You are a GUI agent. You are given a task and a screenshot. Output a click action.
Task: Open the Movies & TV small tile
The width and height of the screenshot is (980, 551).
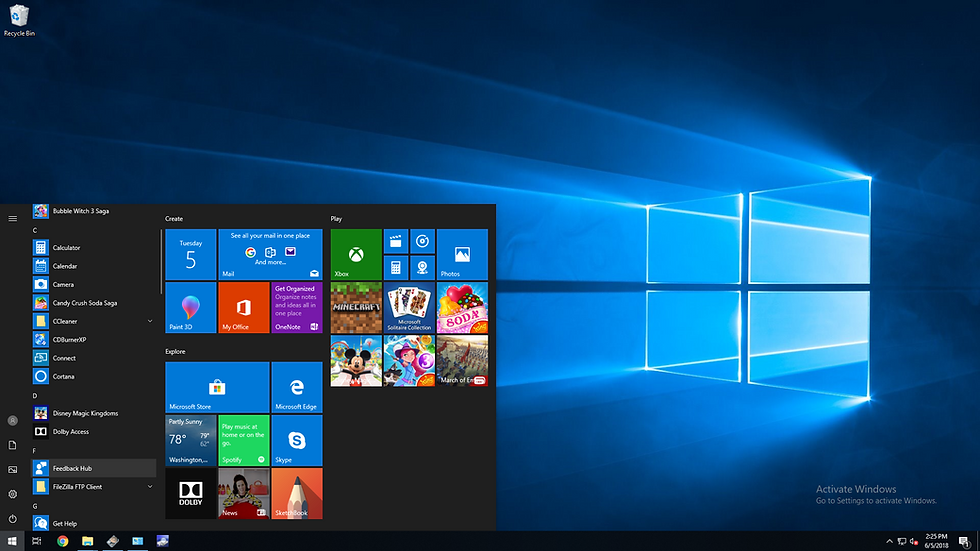click(396, 241)
